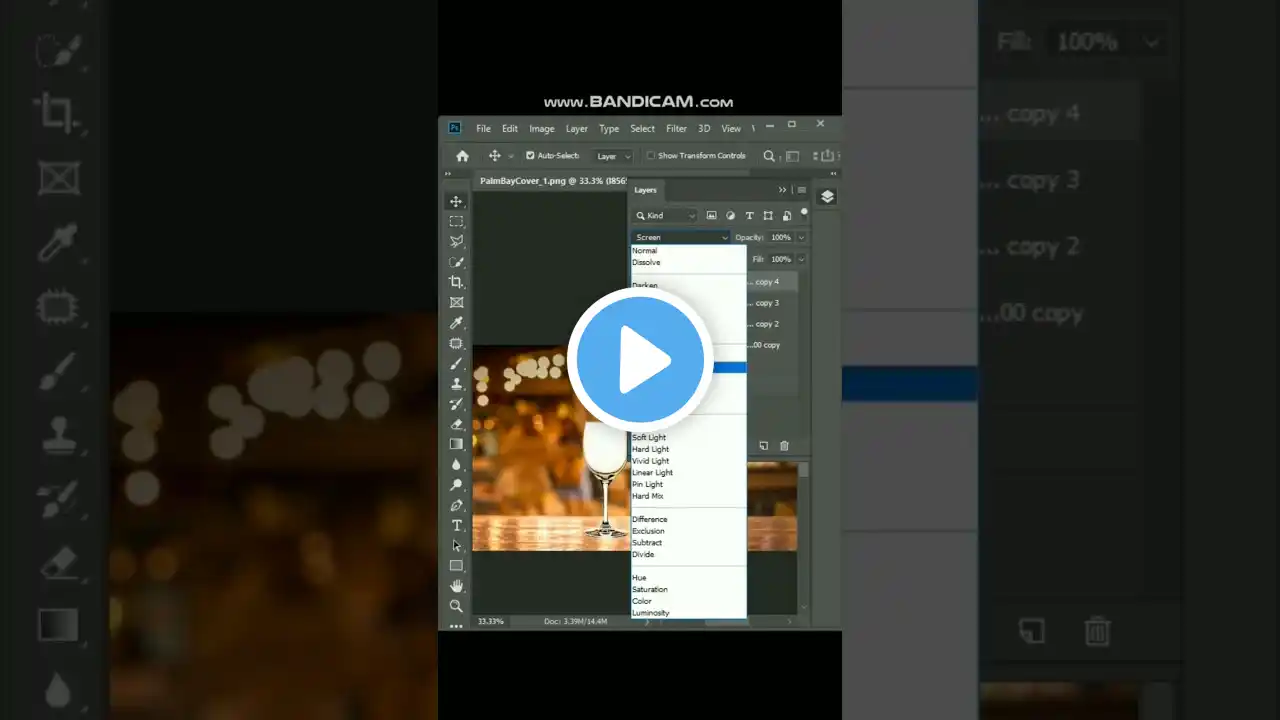Screen dimensions: 1280x720
Task: Select the Eyedropper tool
Action: [x=456, y=323]
